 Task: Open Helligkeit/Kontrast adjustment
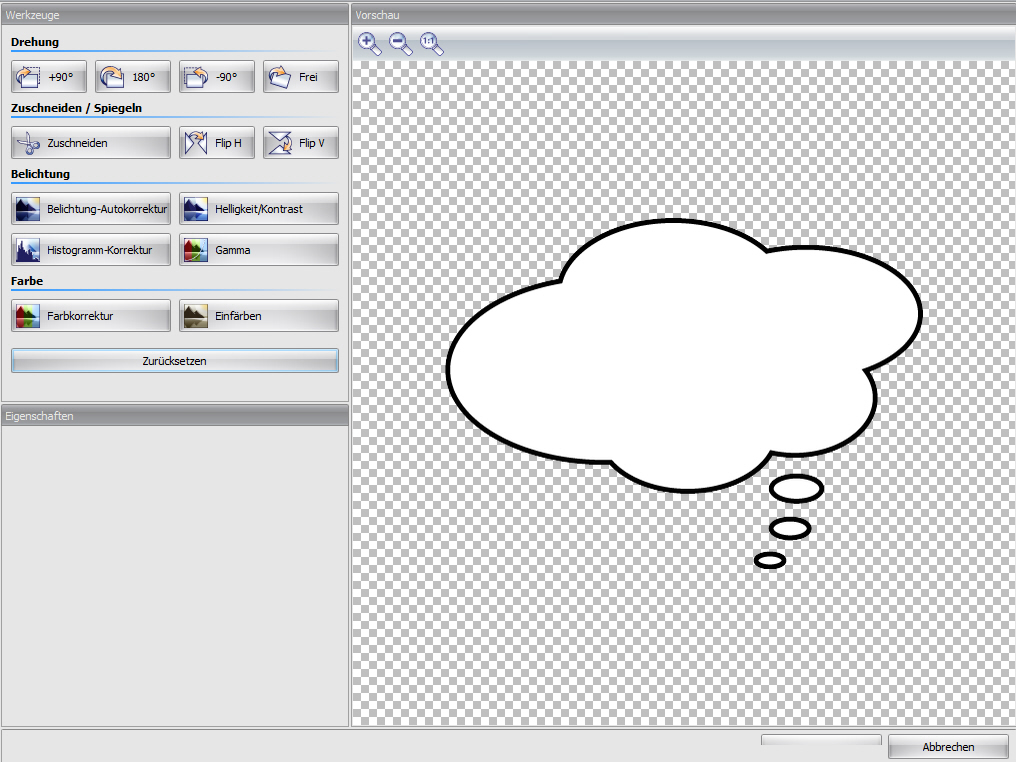click(259, 209)
